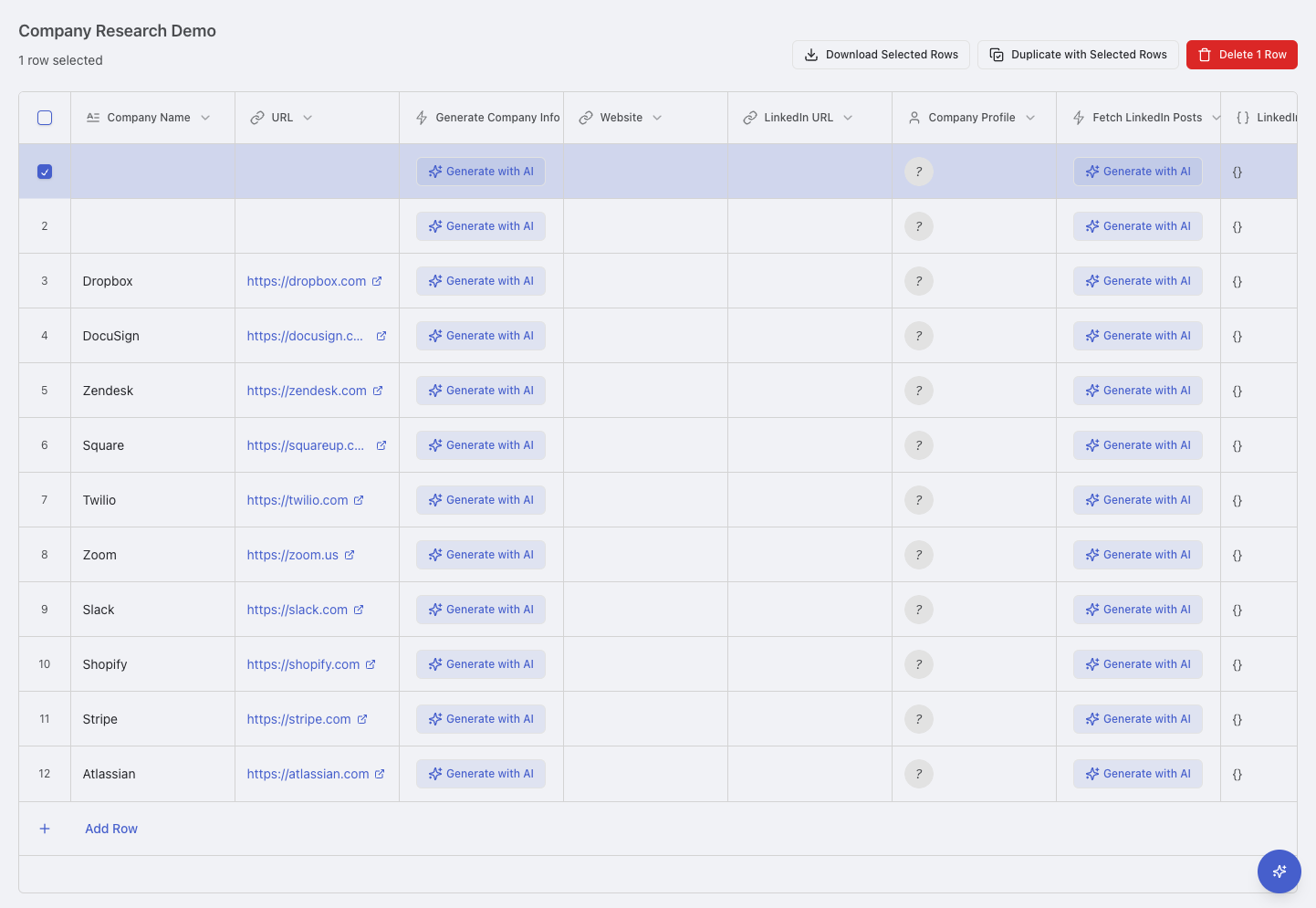Expand Website column header menu
Viewport: 1316px width, 908px height.
pos(657,118)
